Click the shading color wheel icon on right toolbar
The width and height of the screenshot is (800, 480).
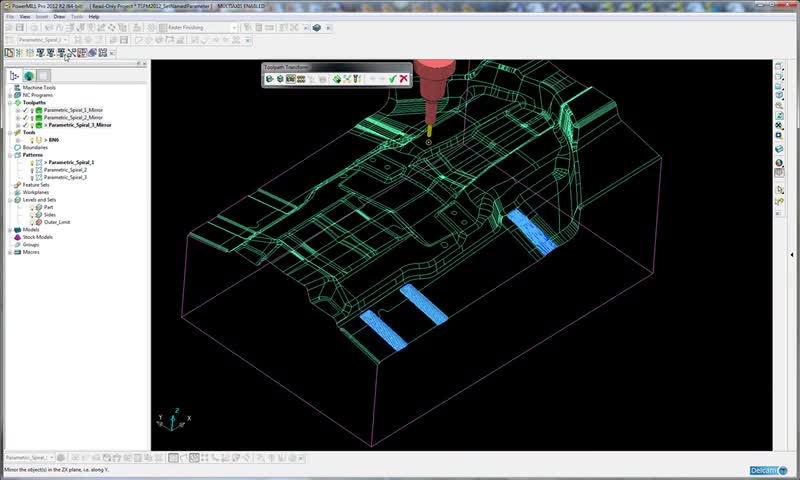(x=779, y=163)
